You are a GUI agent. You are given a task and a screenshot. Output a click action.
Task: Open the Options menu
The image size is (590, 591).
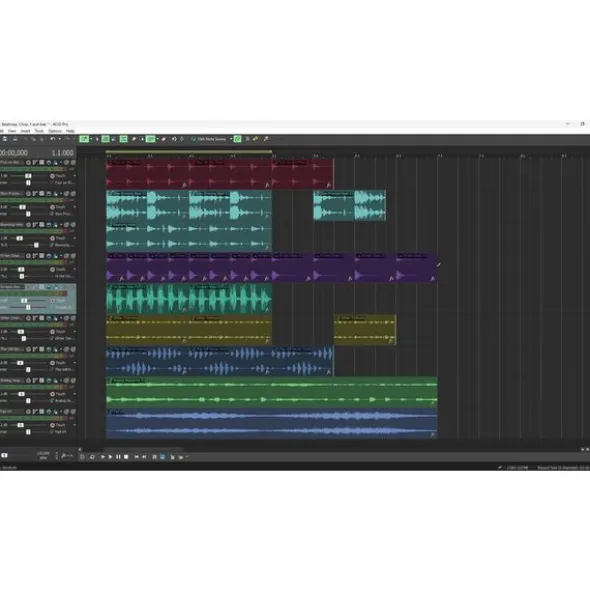click(55, 131)
